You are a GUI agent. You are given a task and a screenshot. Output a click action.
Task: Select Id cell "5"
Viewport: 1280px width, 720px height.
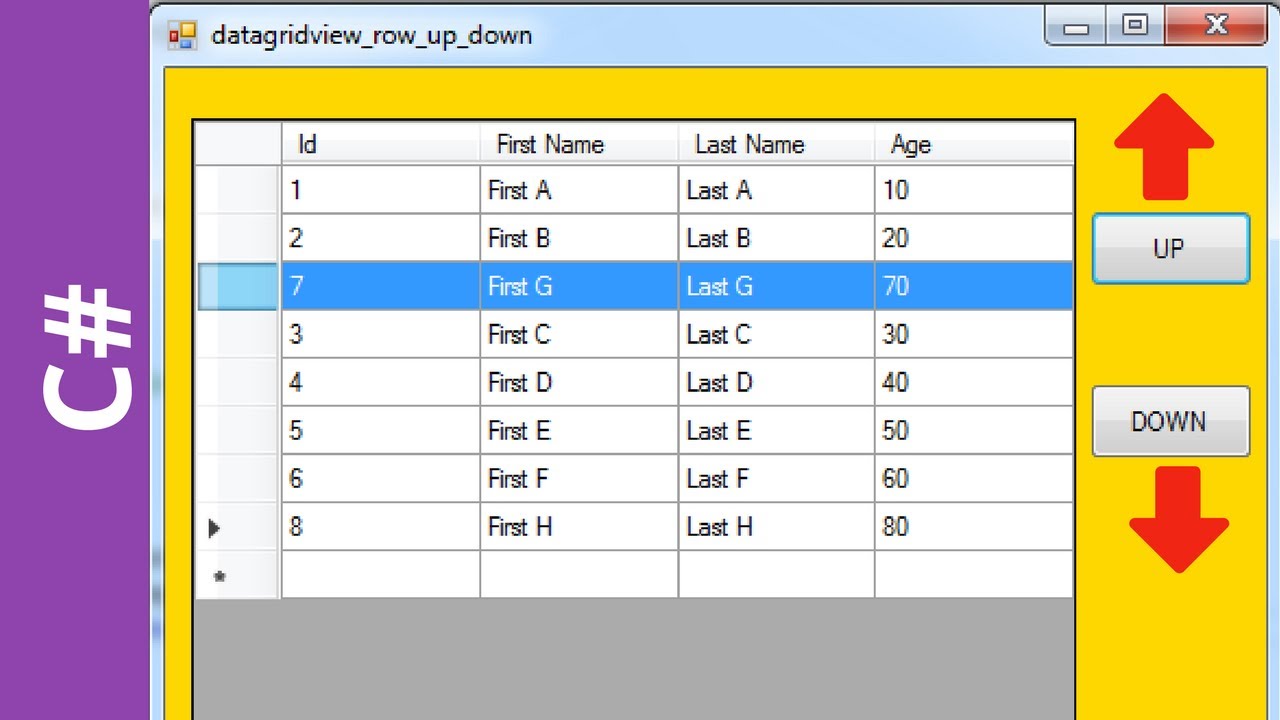pyautogui.click(x=380, y=430)
